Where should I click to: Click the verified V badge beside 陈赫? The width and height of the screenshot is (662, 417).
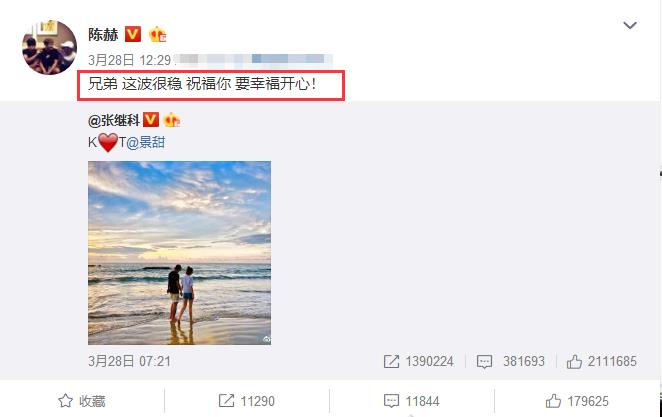point(133,34)
